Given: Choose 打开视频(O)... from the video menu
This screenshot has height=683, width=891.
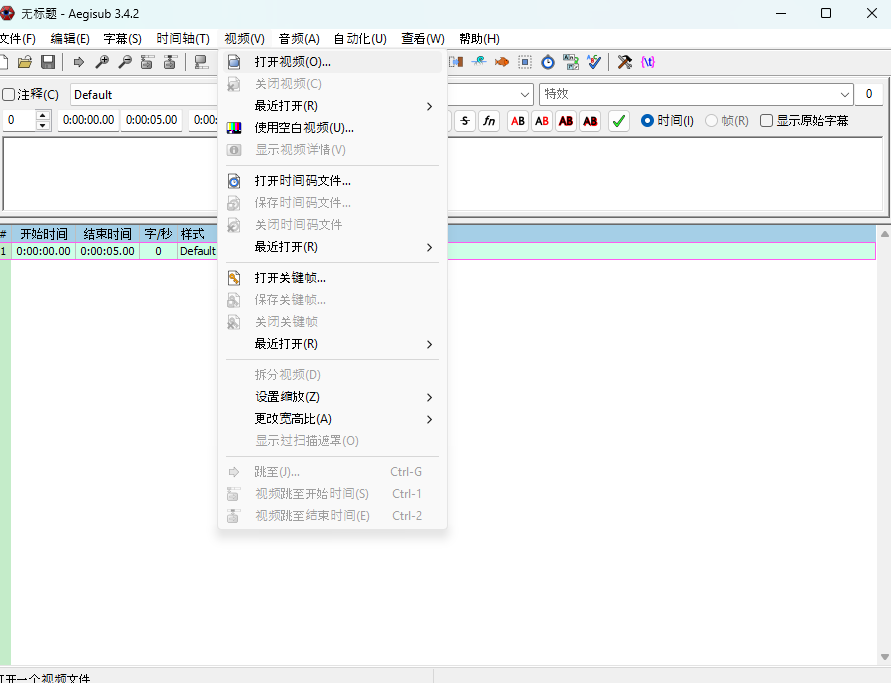Looking at the screenshot, I should pyautogui.click(x=292, y=62).
